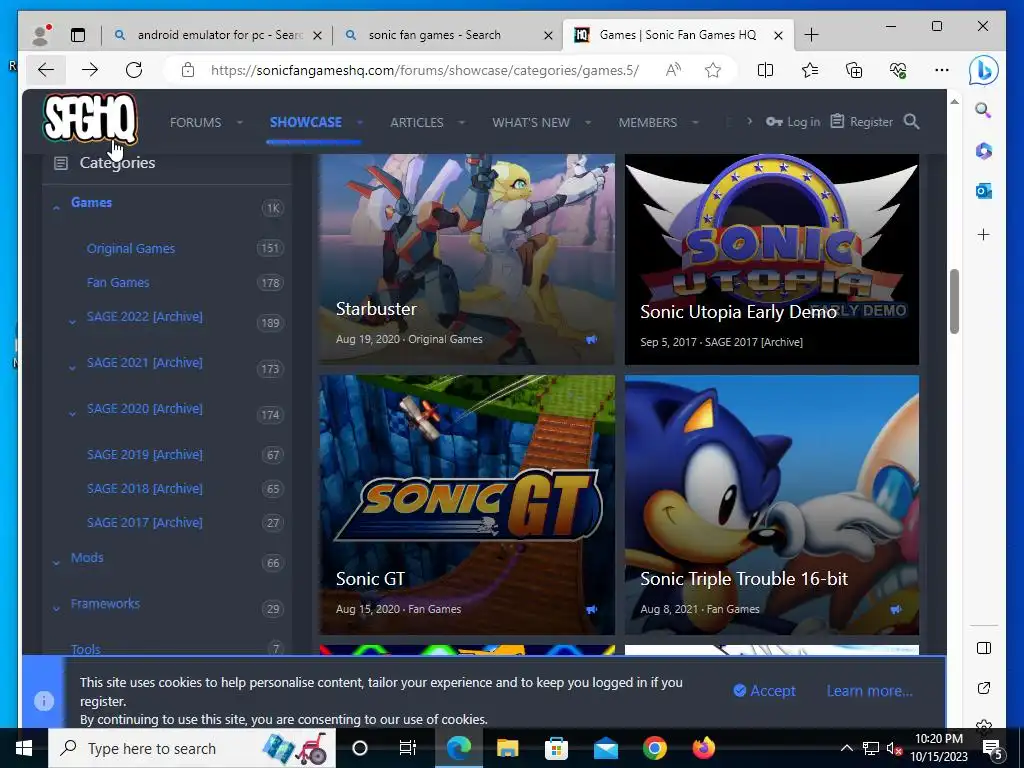Image resolution: width=1024 pixels, height=768 pixels.
Task: Open Windows Start menu
Action: point(24,748)
